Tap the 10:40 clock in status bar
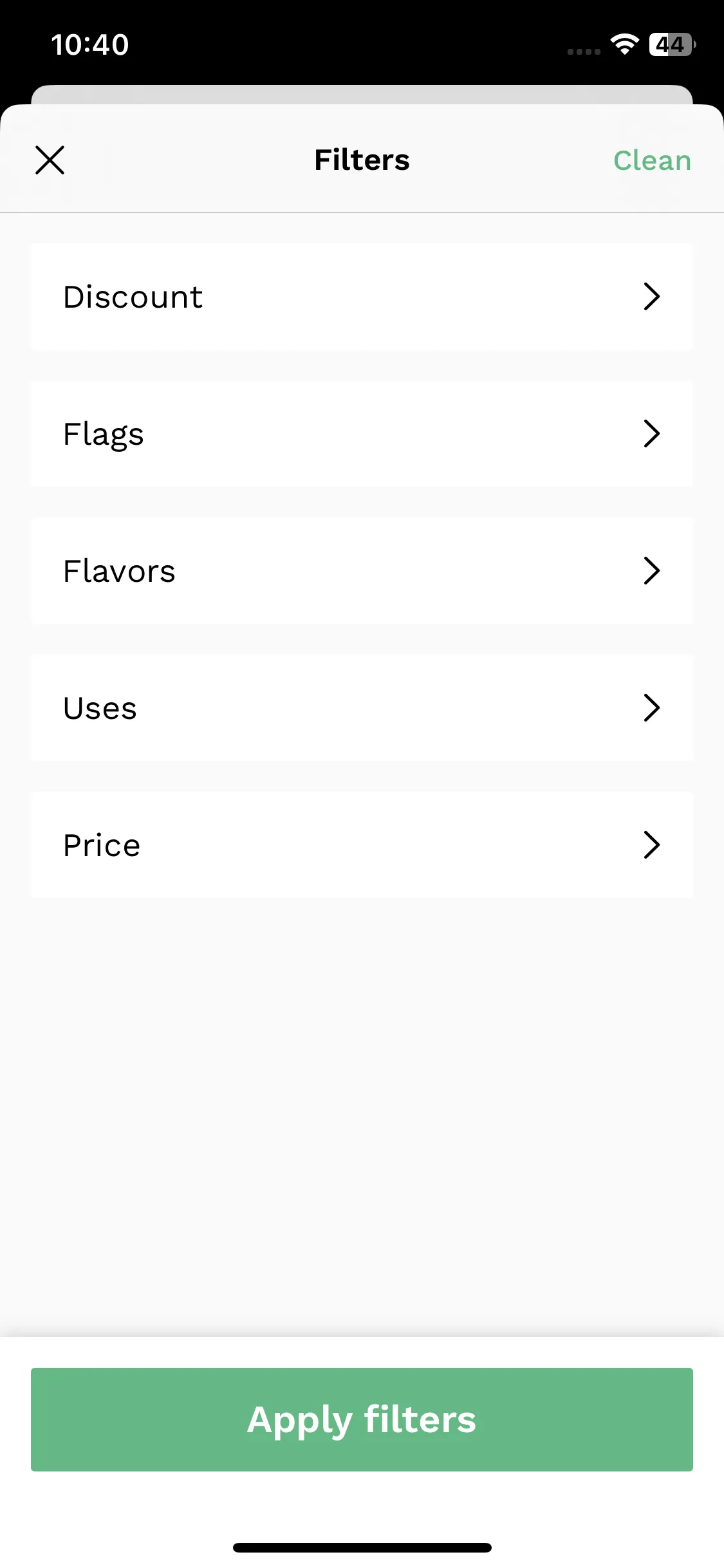Image resolution: width=724 pixels, height=1568 pixels. click(x=90, y=45)
